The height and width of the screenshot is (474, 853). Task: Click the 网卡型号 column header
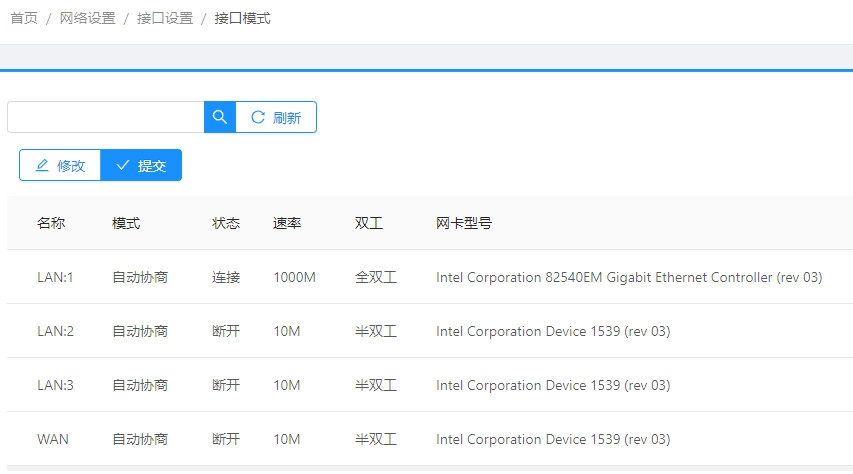463,223
